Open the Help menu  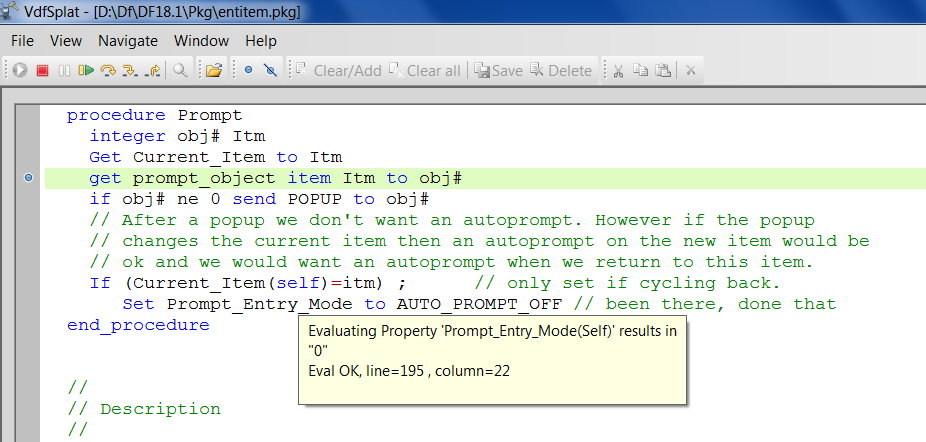tap(261, 41)
